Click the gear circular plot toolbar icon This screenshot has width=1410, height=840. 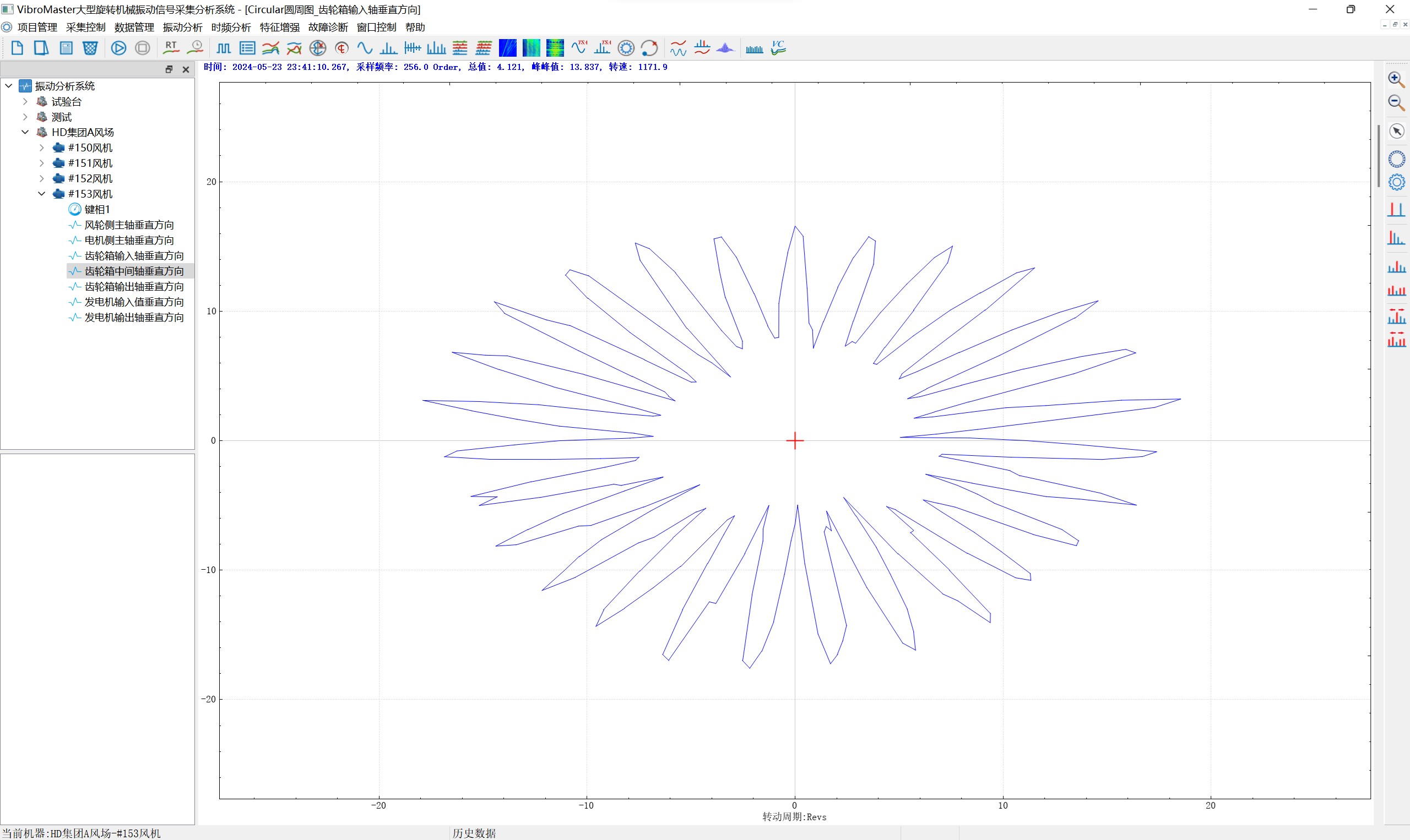(x=626, y=48)
